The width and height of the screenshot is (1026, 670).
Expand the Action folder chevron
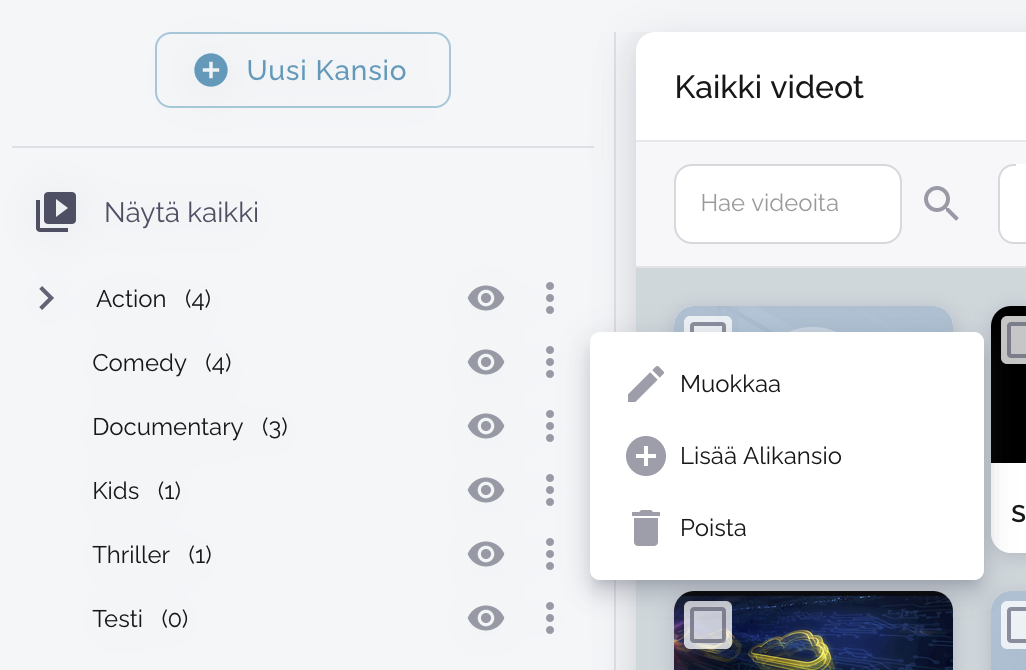[46, 298]
